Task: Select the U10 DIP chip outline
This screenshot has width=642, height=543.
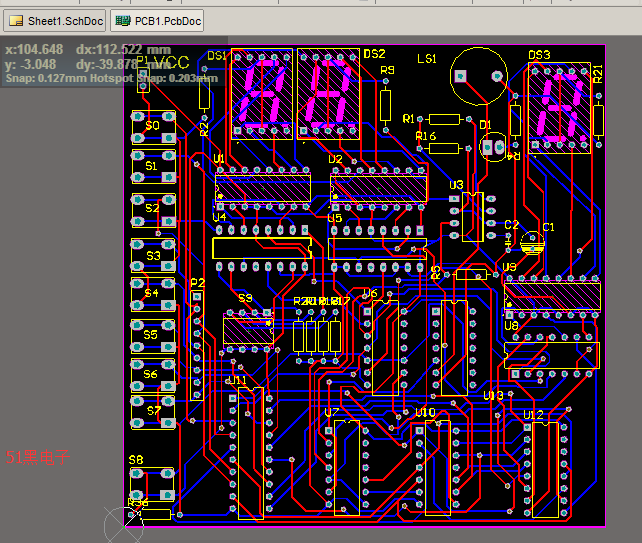Action: pyautogui.click(x=438, y=468)
